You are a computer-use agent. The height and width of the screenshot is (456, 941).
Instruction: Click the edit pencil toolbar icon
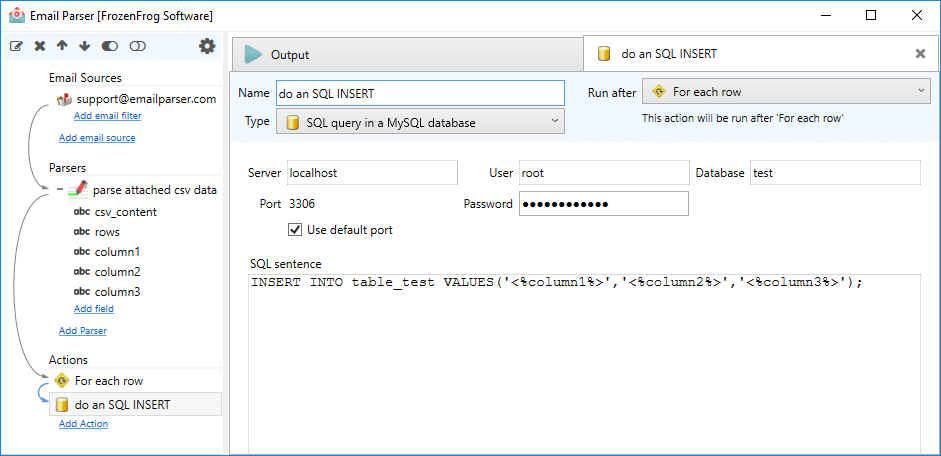pos(17,46)
